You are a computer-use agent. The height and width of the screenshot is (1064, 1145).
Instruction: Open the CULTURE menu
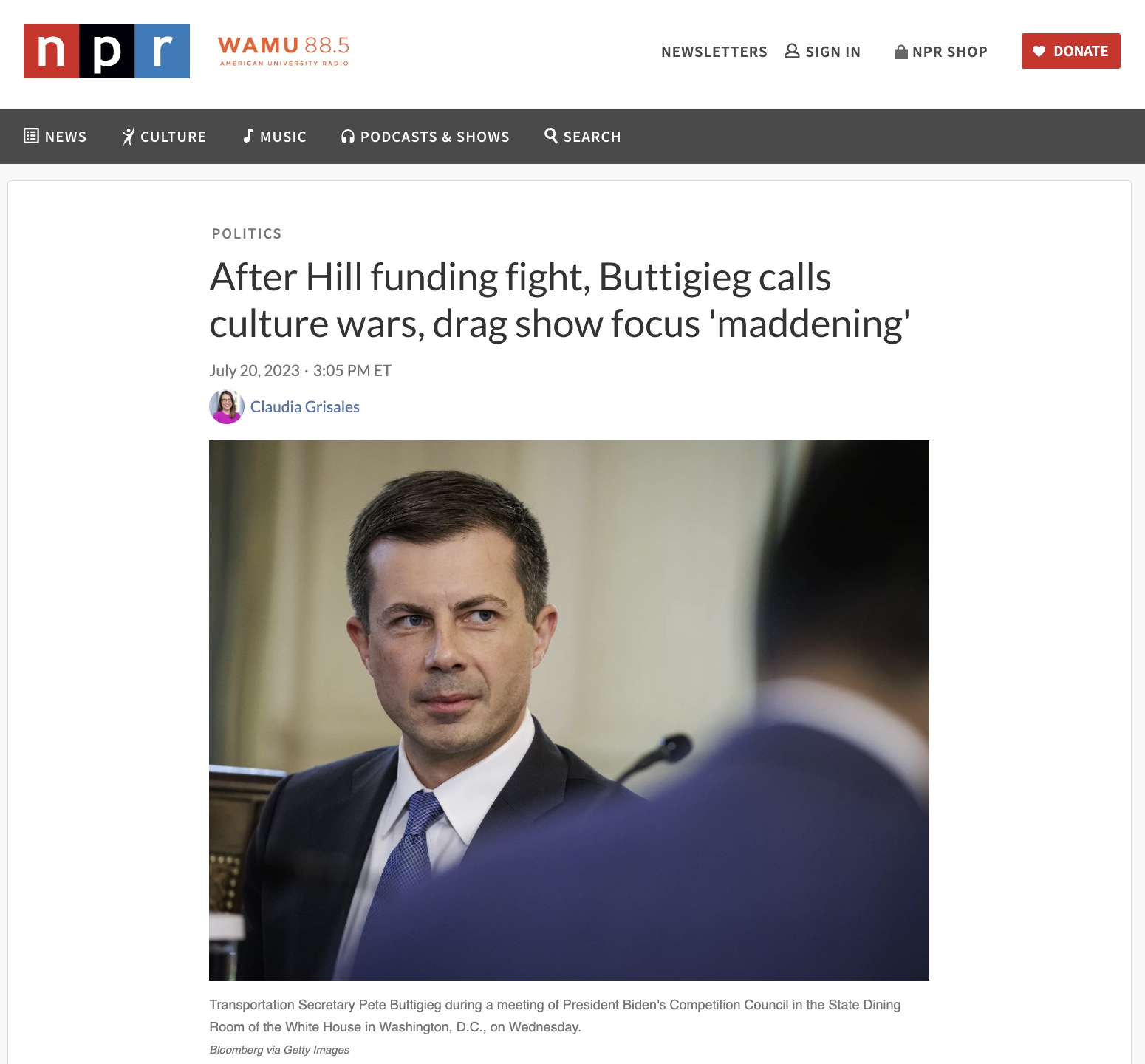coord(164,136)
